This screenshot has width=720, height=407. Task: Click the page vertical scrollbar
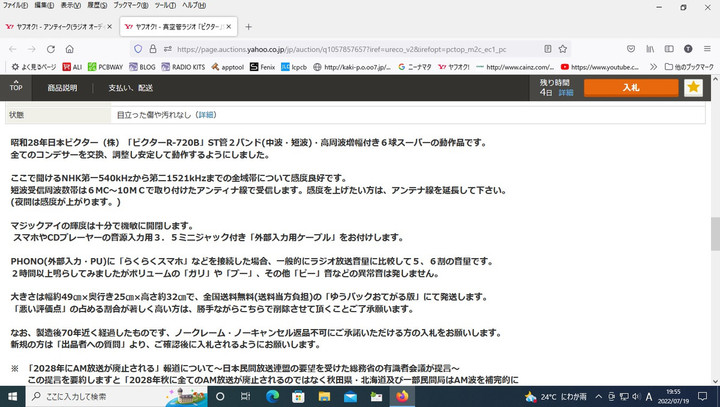[x=714, y=230]
